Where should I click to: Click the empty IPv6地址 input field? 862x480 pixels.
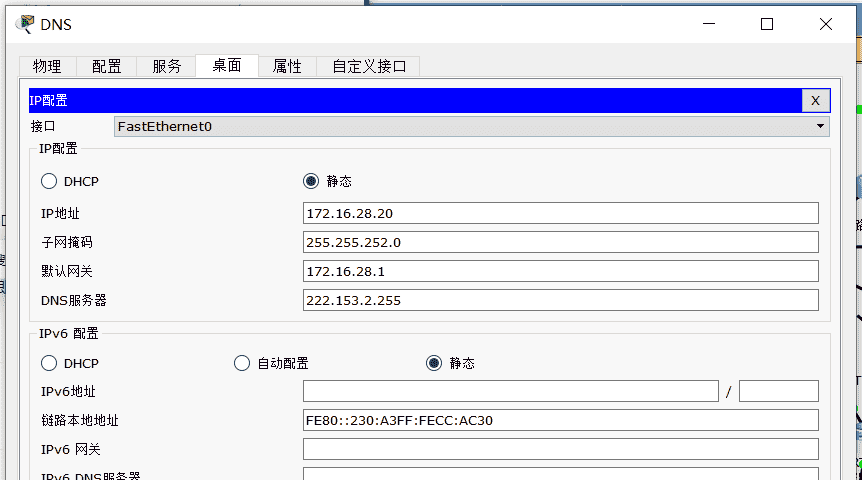click(511, 391)
